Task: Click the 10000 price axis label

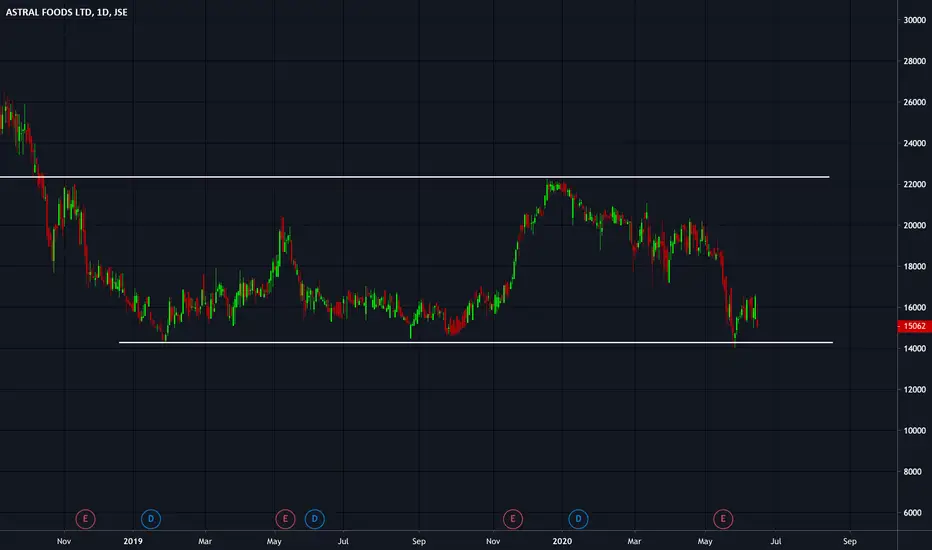Action: [914, 430]
